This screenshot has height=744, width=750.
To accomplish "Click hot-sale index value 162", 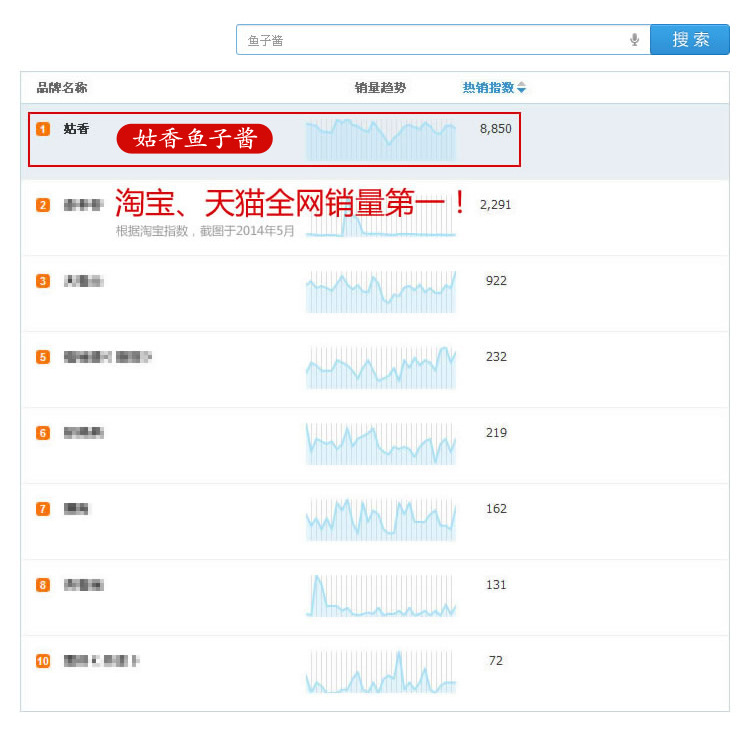I will pyautogui.click(x=496, y=509).
